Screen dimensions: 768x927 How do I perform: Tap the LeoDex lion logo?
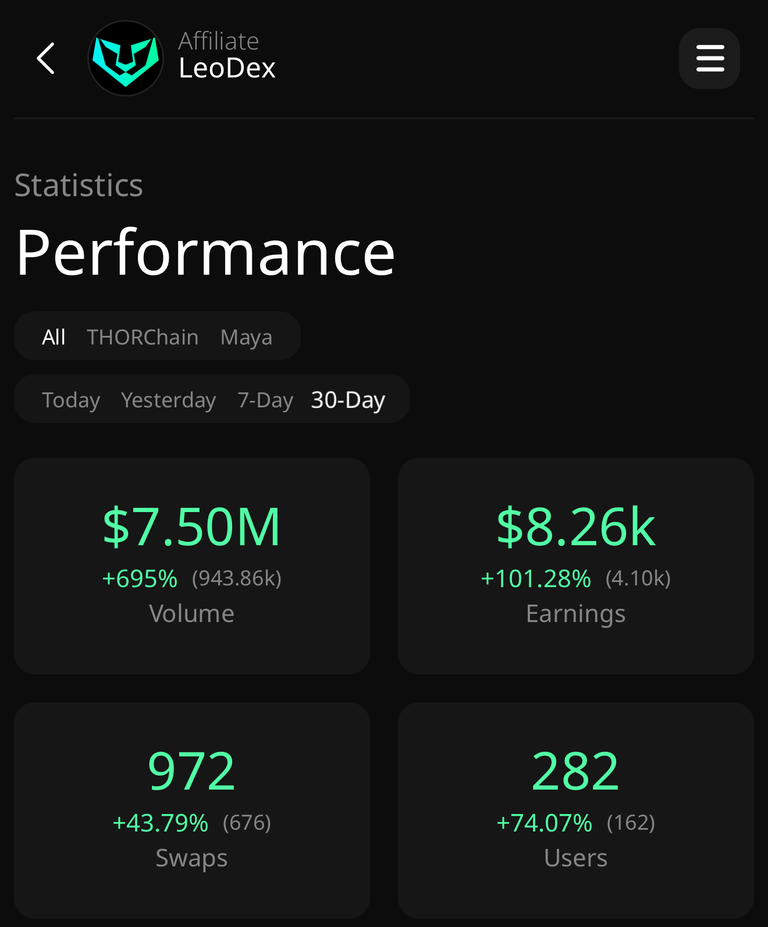[x=125, y=59]
